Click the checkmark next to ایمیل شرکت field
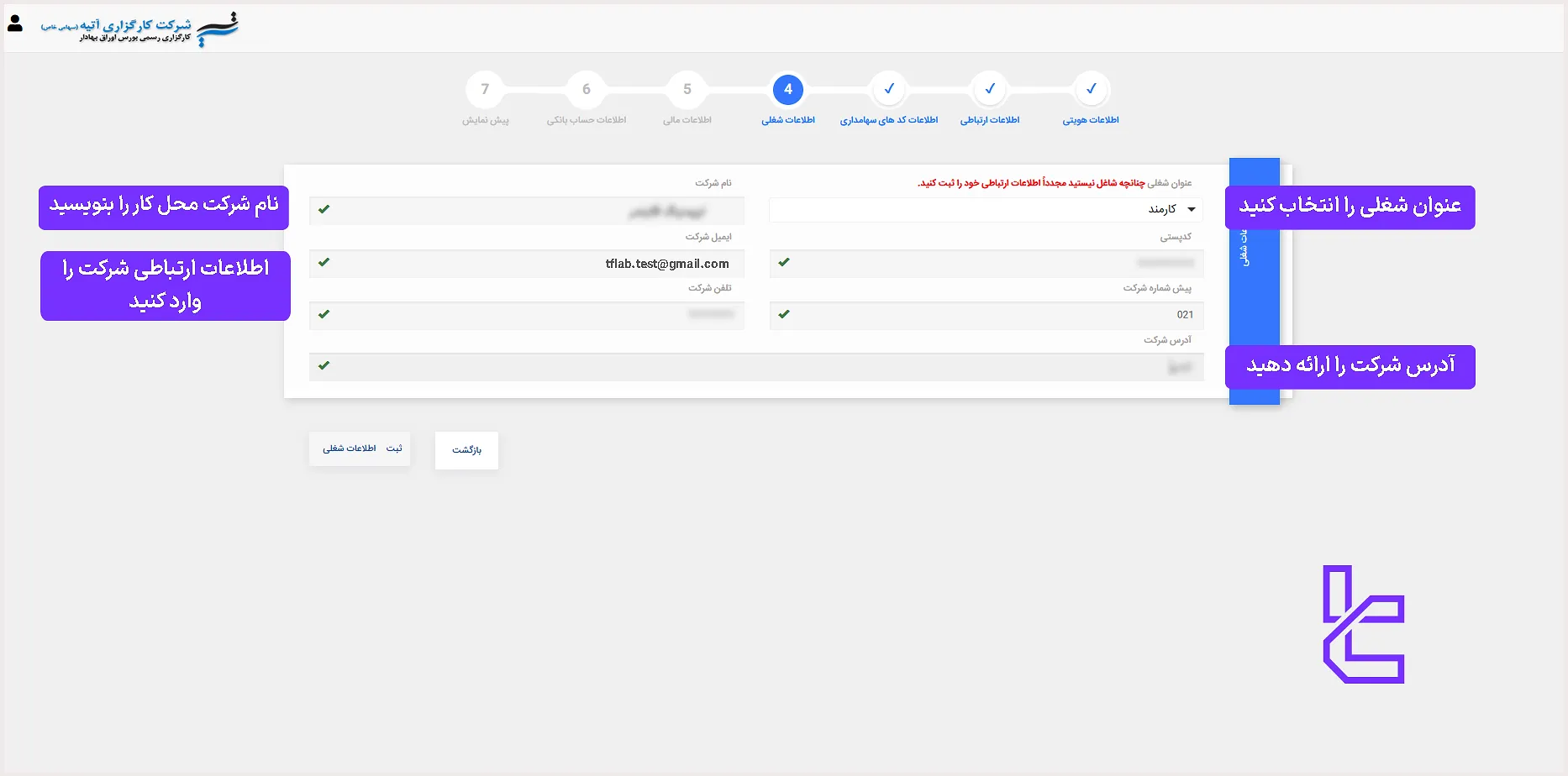The image size is (1568, 776). pyautogui.click(x=324, y=263)
